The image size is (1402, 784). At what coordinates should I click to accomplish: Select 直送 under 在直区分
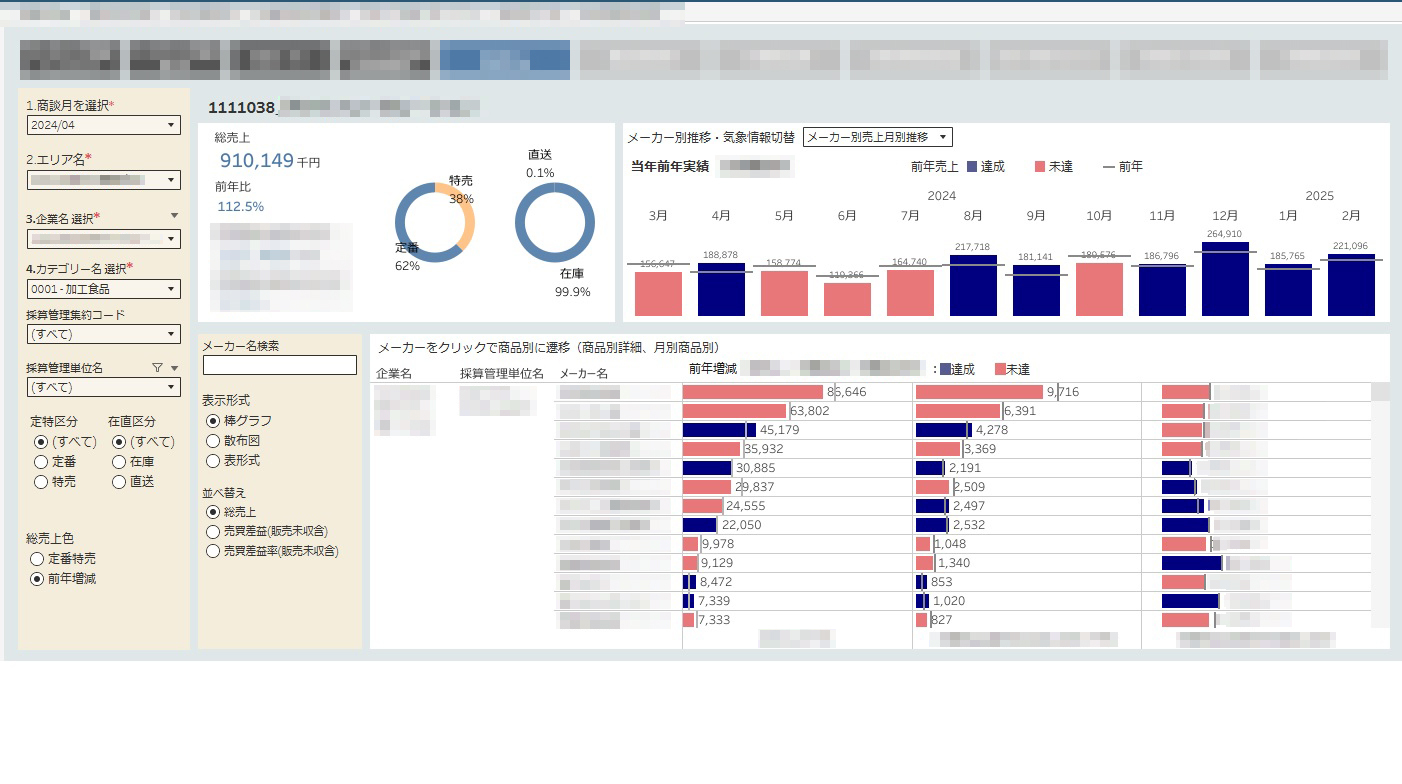click(x=119, y=482)
